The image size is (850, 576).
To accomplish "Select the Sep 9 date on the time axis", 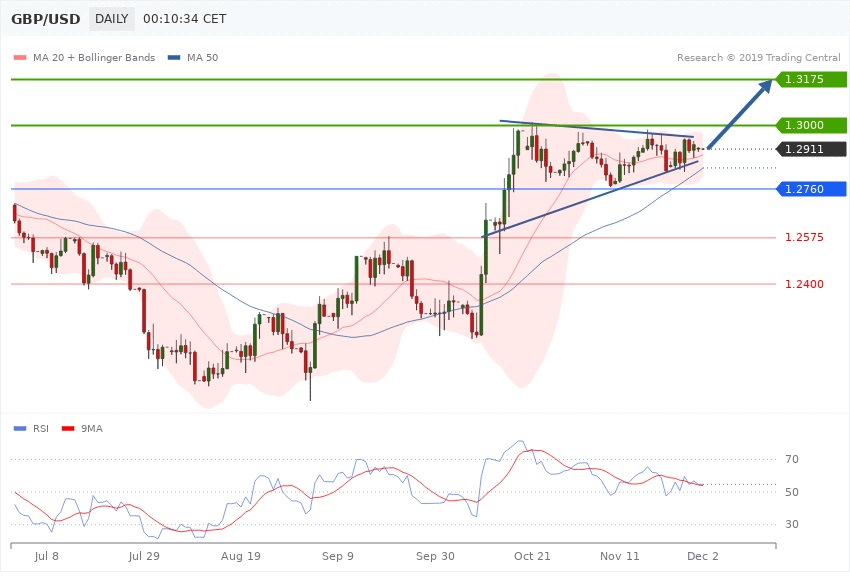I will (337, 554).
